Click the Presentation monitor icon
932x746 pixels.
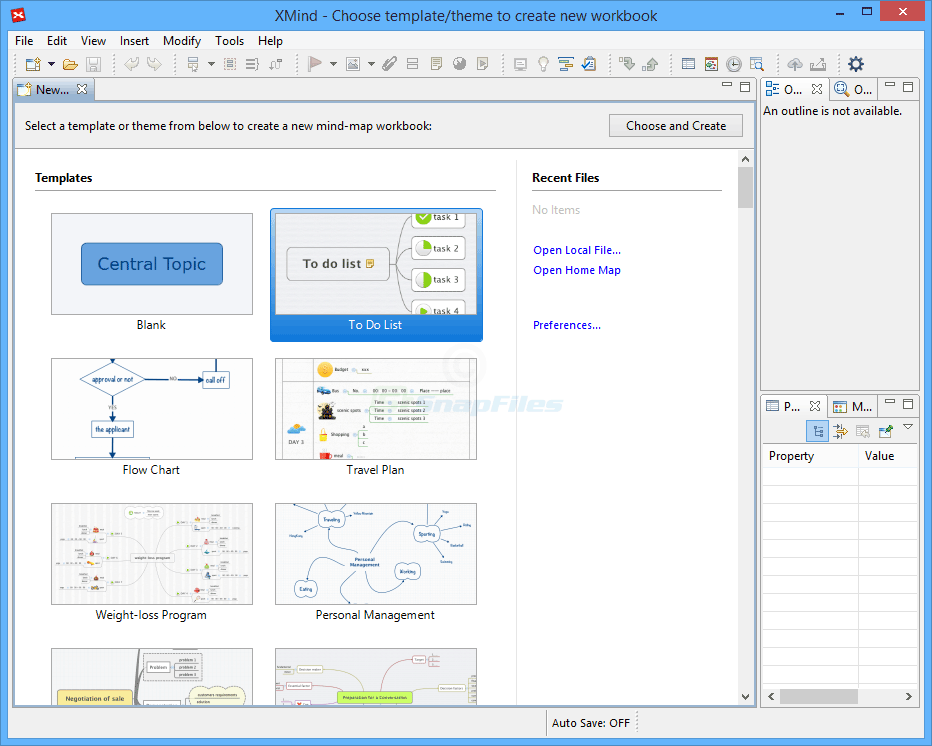[x=520, y=64]
